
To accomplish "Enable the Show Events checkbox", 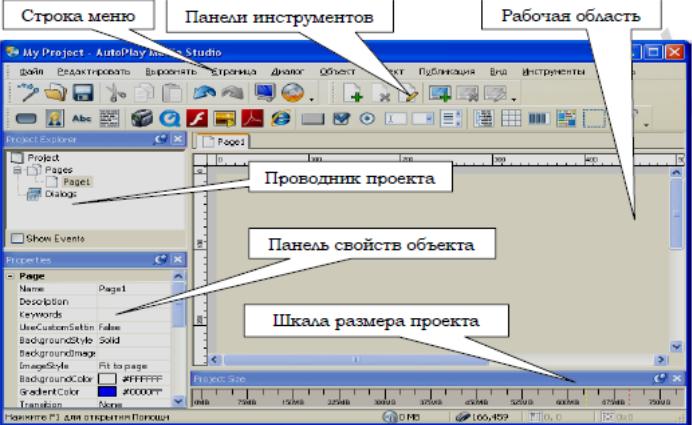I will (17, 238).
